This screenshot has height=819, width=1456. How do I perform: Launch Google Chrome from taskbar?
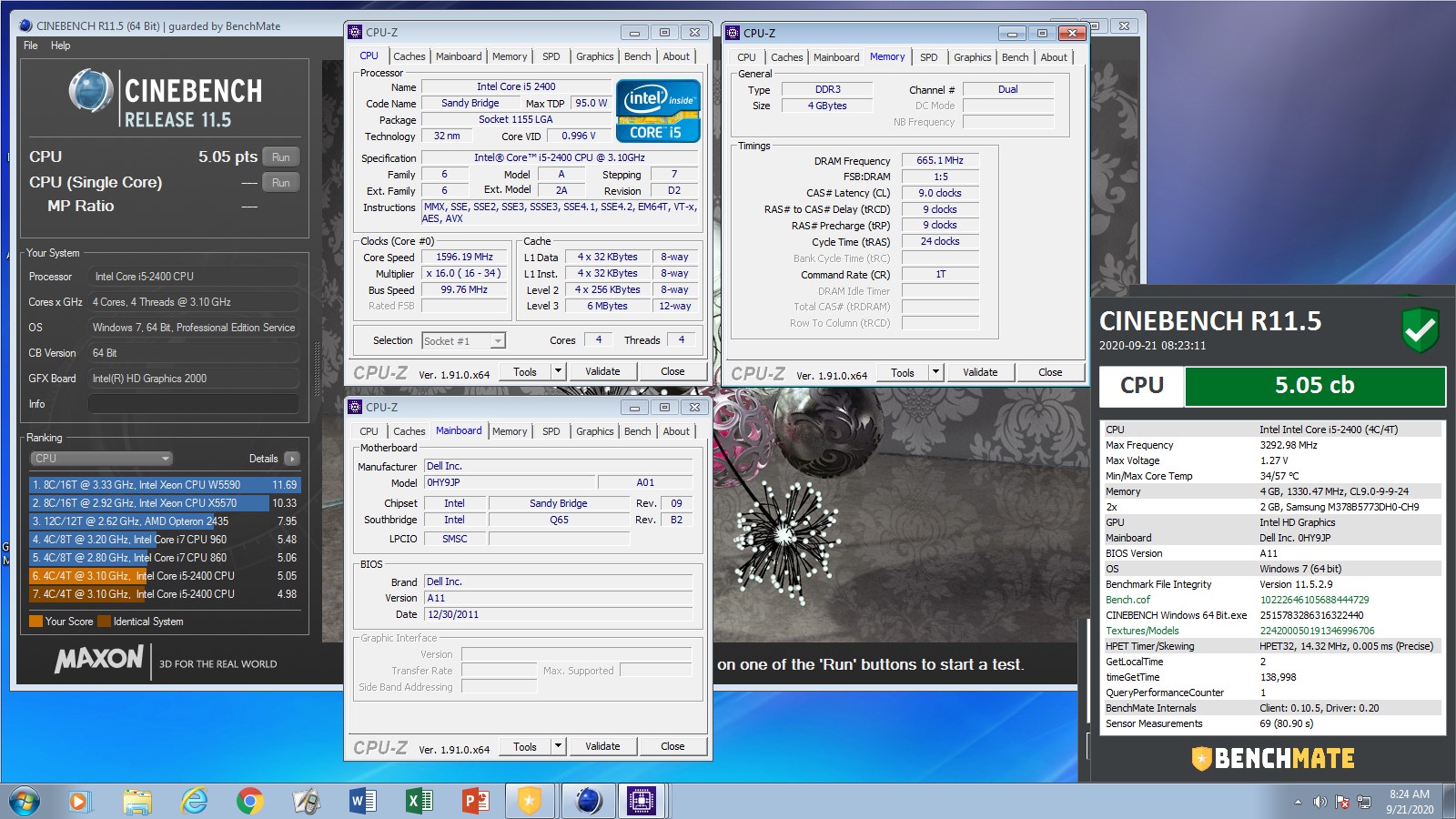tap(250, 801)
